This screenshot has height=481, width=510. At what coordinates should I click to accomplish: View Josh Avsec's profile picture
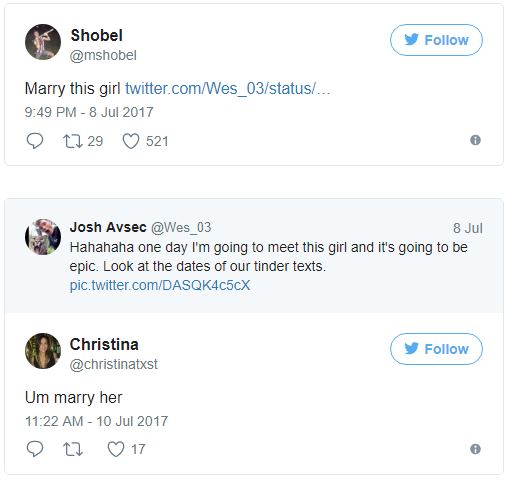(x=43, y=237)
